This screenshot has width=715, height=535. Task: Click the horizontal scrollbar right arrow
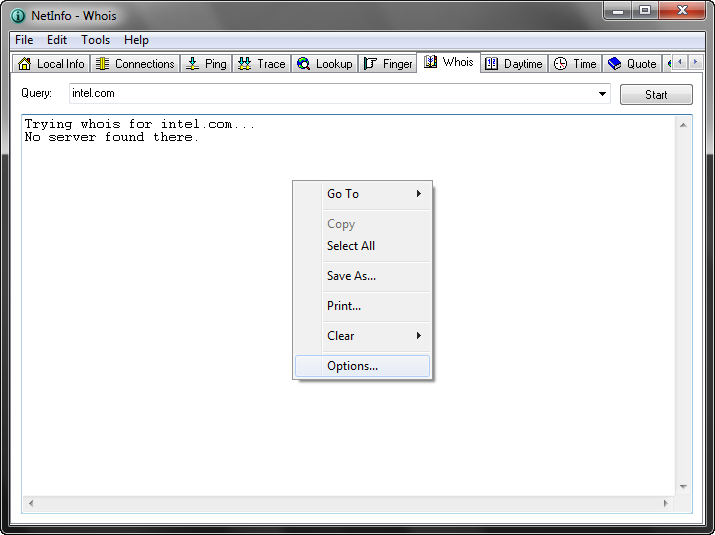pos(668,502)
